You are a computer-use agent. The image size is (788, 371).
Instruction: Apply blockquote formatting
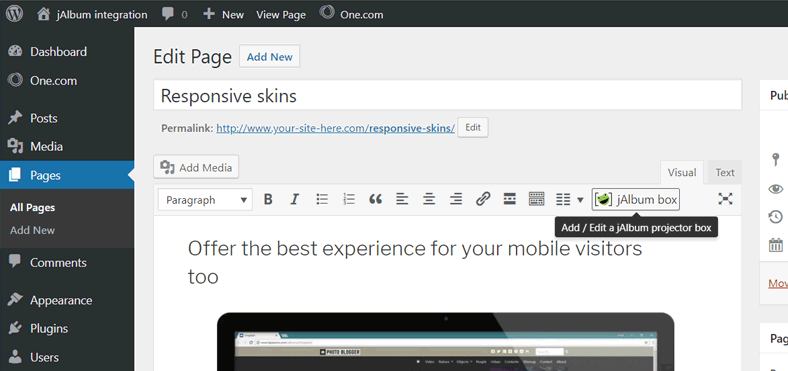tap(375, 200)
